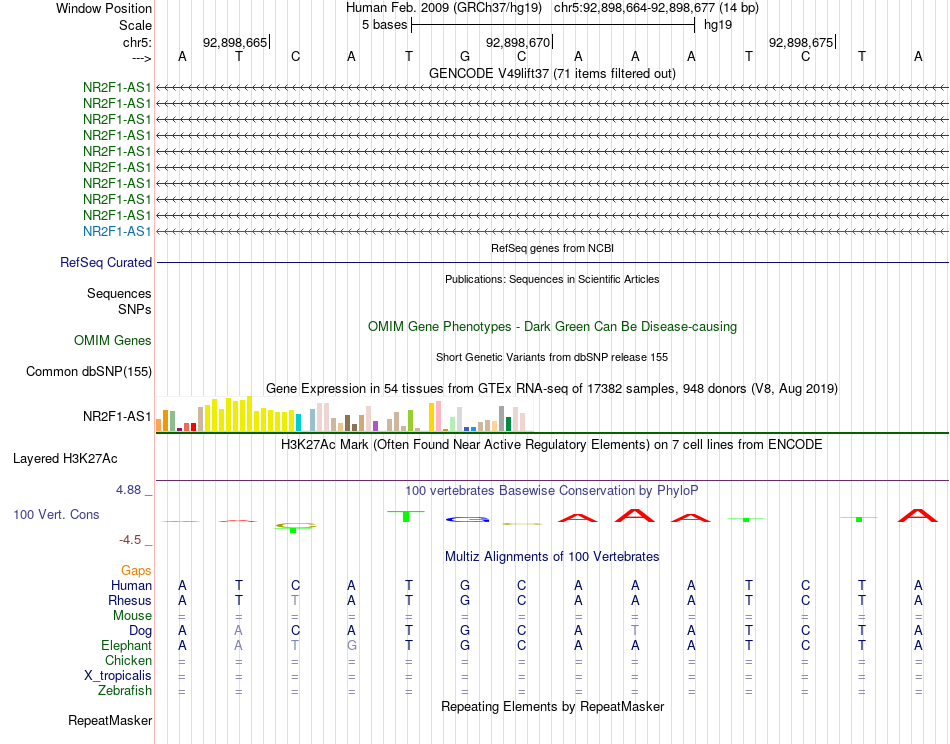Click the 5 bases scale text
The image size is (950, 744).
pyautogui.click(x=385, y=25)
